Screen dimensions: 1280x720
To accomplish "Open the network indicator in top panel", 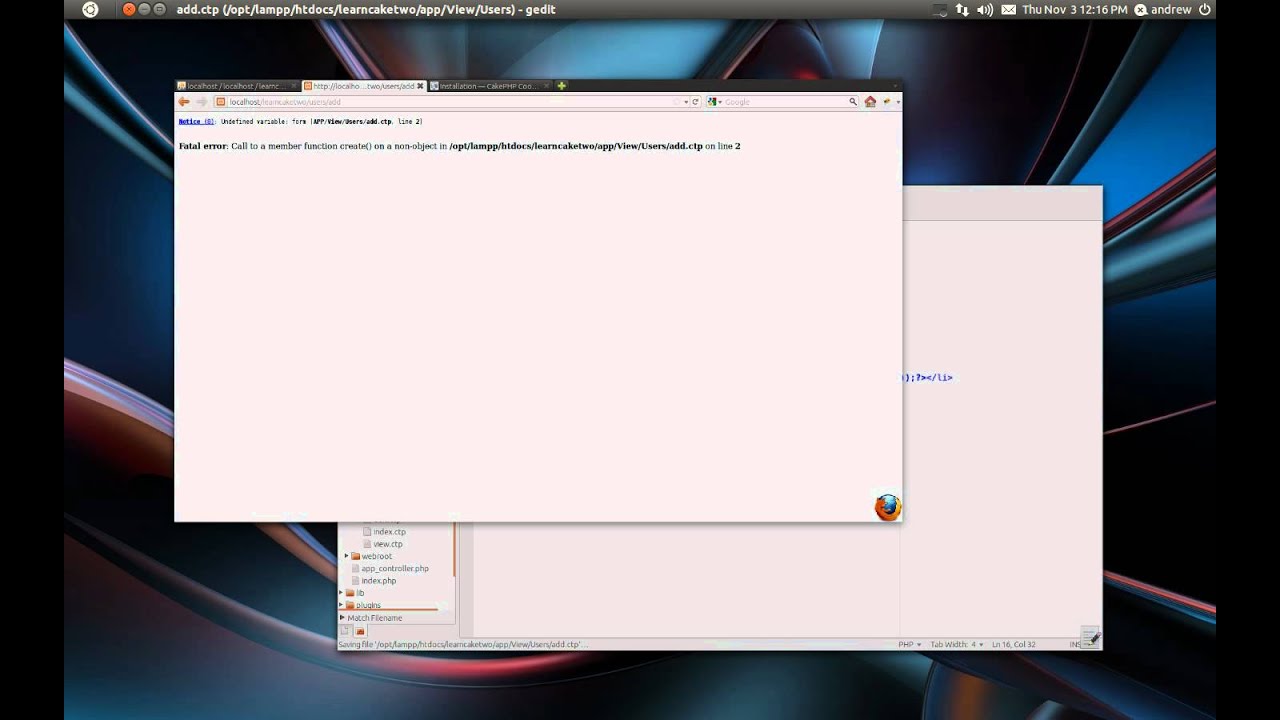I will click(962, 9).
